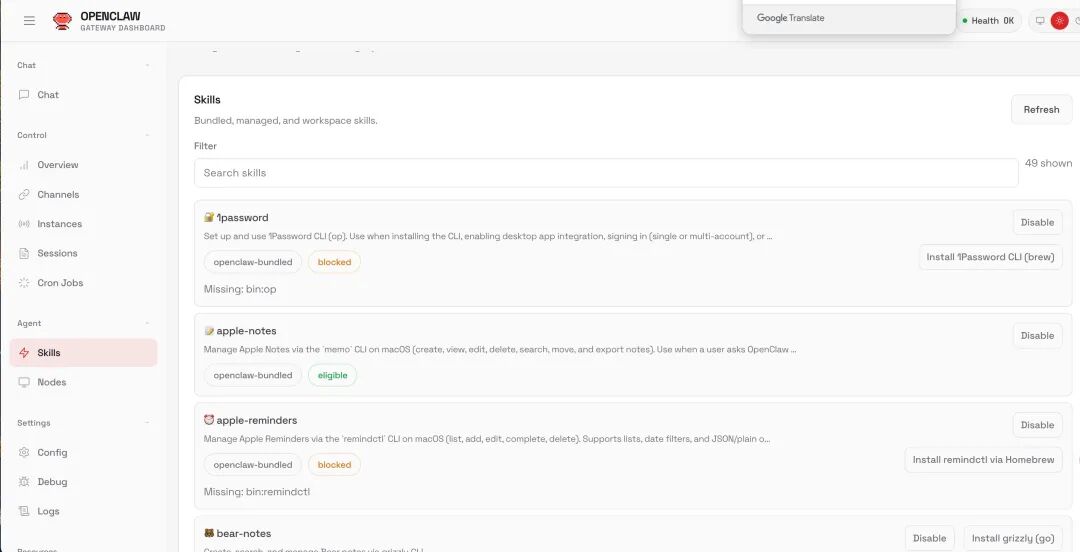Install 1Password CLI via brew
This screenshot has height=552, width=1080.
click(990, 257)
